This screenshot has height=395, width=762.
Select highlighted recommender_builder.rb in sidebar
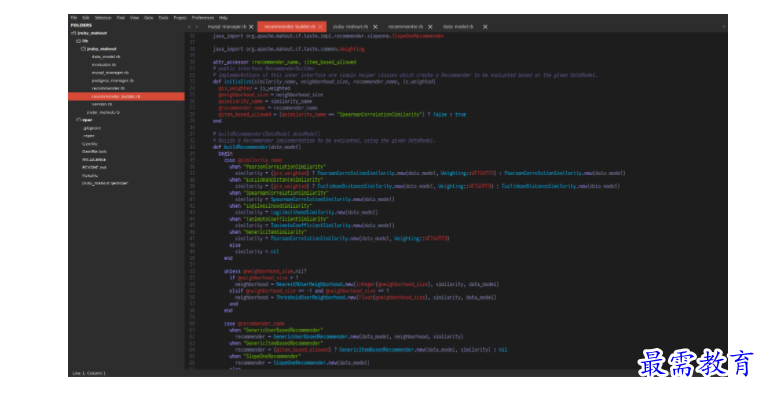[x=126, y=97]
